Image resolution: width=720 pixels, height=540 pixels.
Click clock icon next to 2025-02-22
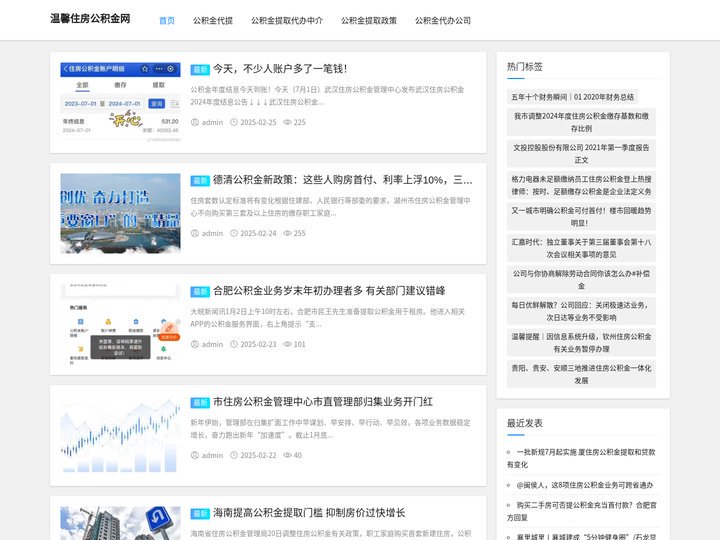tap(234, 456)
